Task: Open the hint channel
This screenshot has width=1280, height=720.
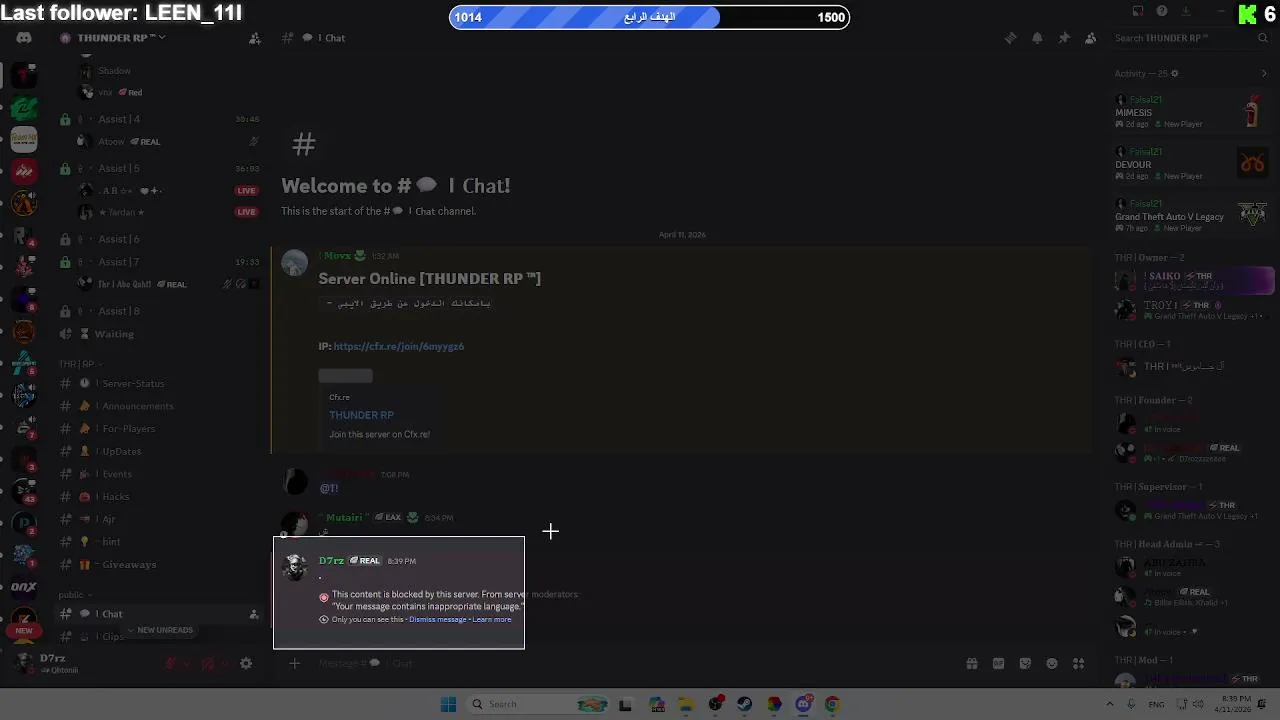Action: pyautogui.click(x=160, y=542)
